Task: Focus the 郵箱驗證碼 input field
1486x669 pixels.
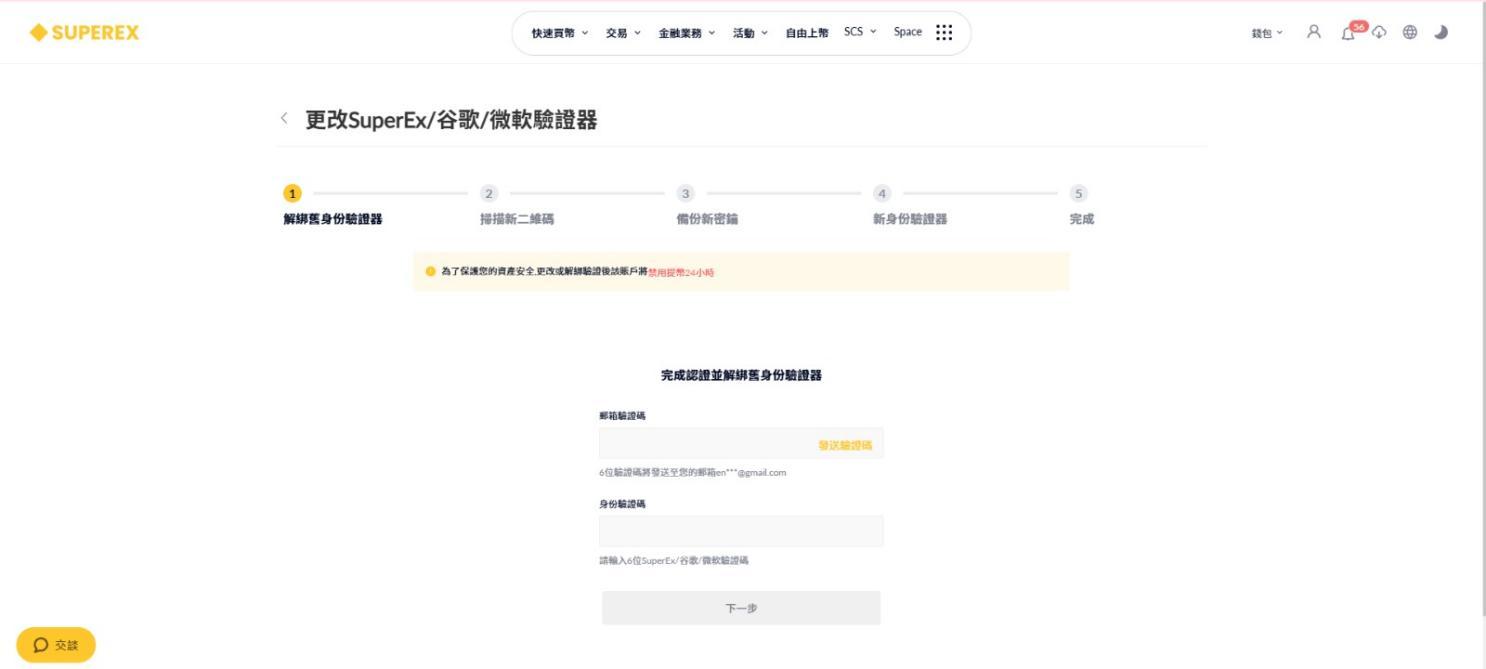Action: [741, 444]
